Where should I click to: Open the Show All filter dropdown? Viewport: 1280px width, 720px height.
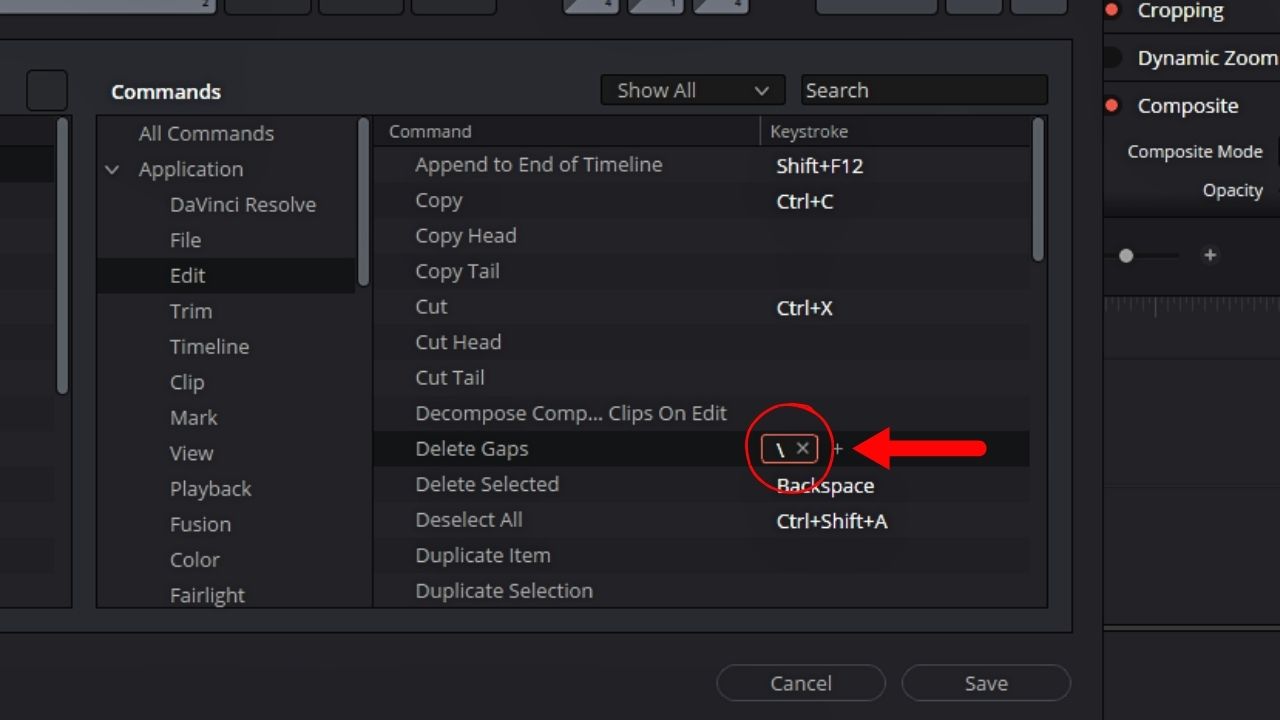691,90
